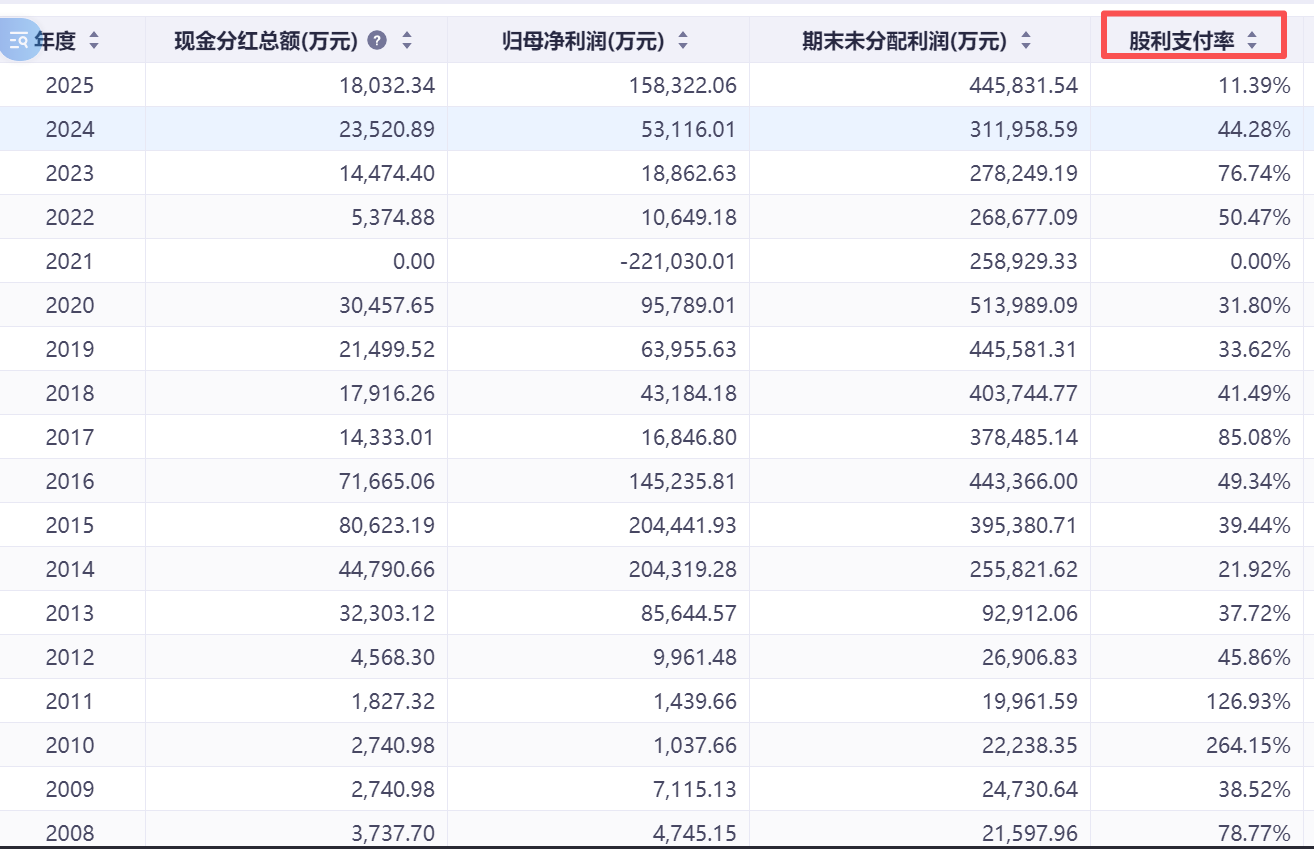Click help icon beside 现金分红总额

point(377,41)
